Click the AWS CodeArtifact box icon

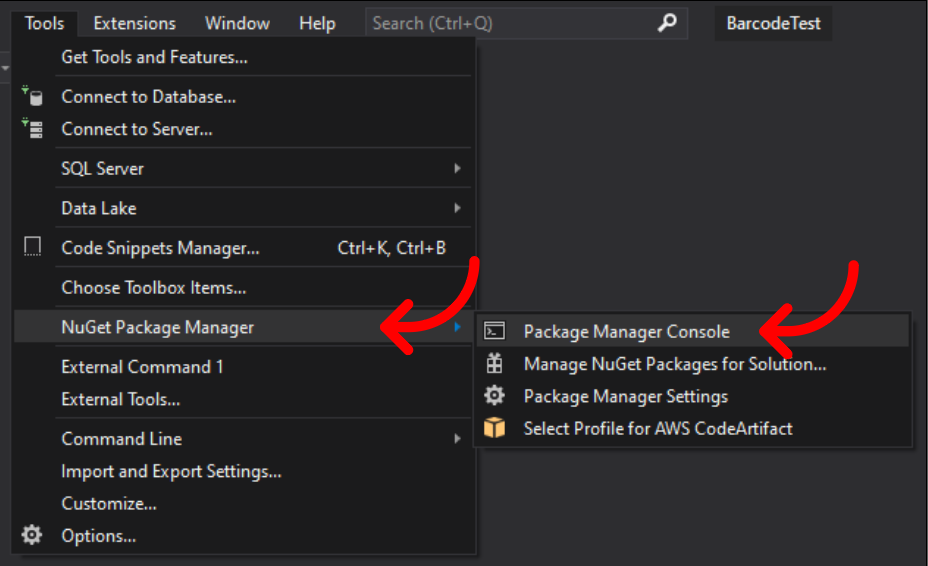click(495, 427)
